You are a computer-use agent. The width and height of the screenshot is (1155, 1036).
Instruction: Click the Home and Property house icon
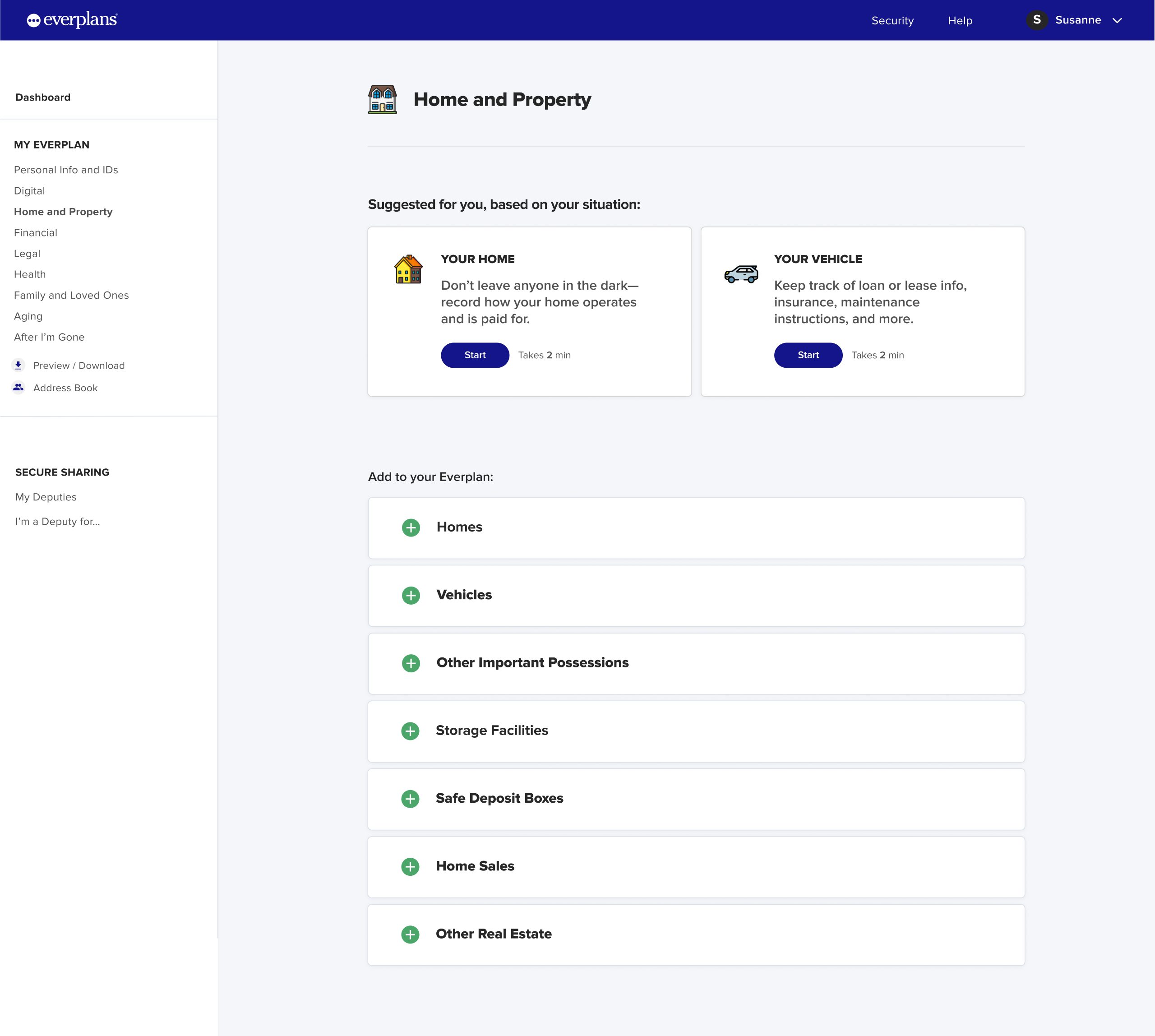383,100
